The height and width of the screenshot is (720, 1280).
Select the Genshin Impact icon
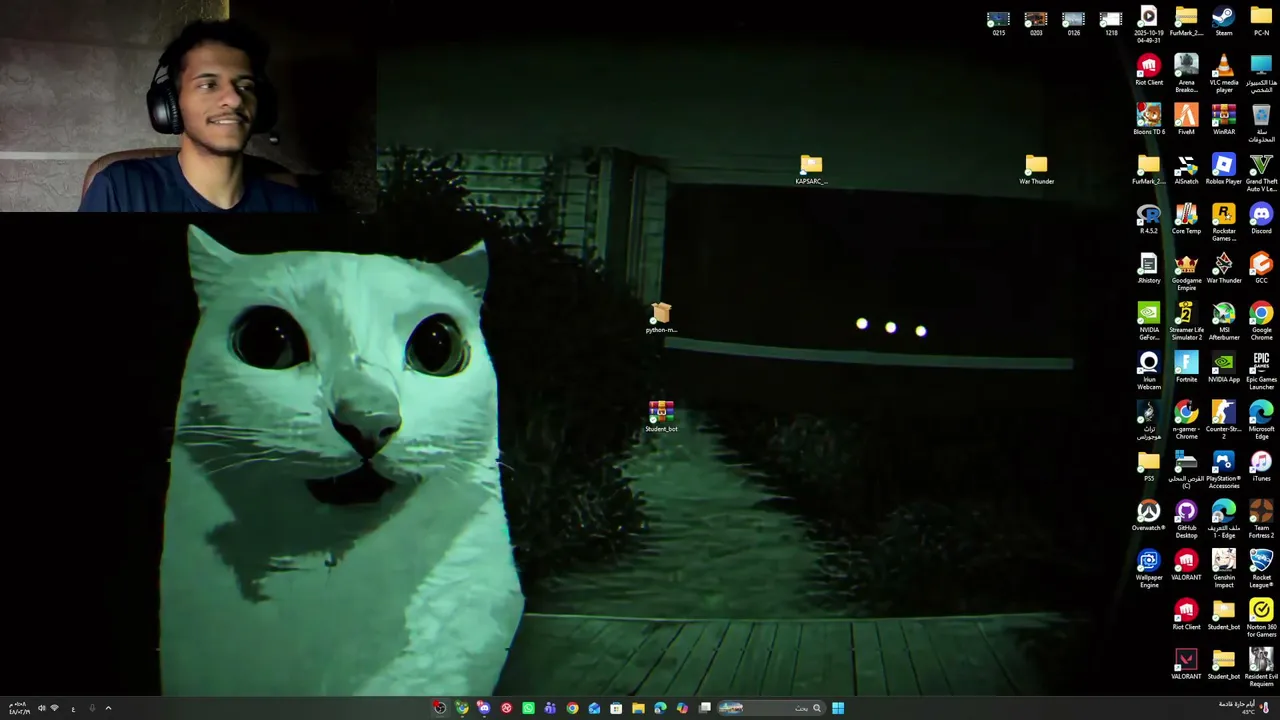tap(1223, 569)
